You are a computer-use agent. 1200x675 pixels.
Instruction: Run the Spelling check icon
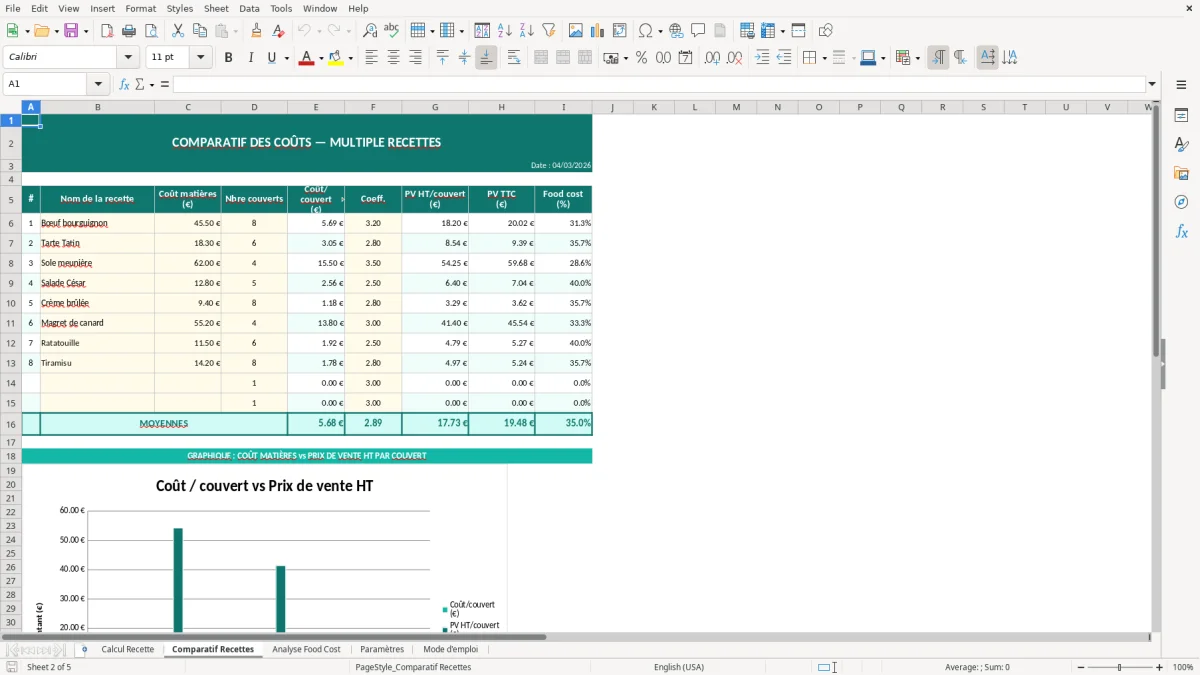coord(392,31)
